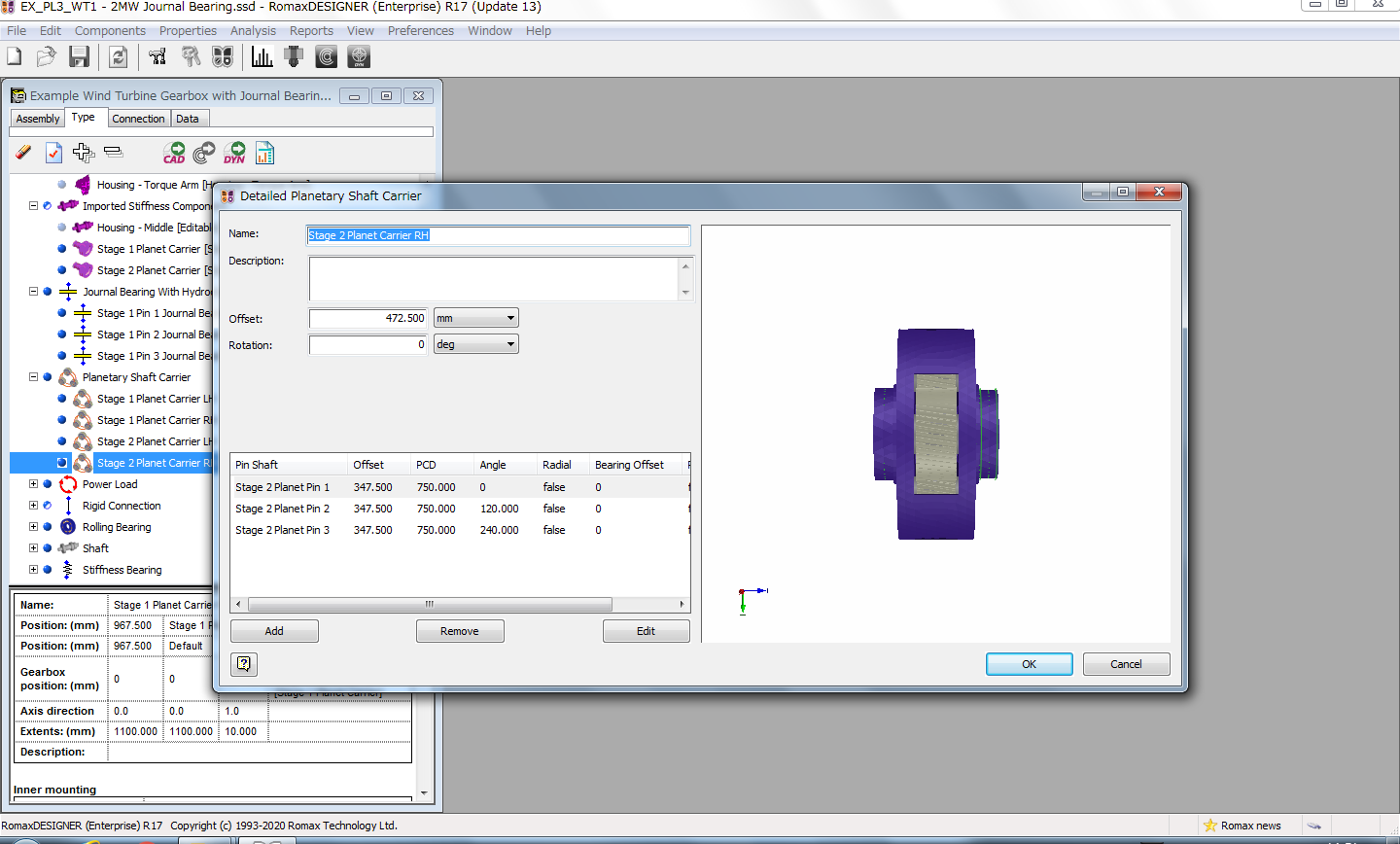The width and height of the screenshot is (1400, 844).
Task: Expand the Rolling Bearing node
Action: (33, 527)
